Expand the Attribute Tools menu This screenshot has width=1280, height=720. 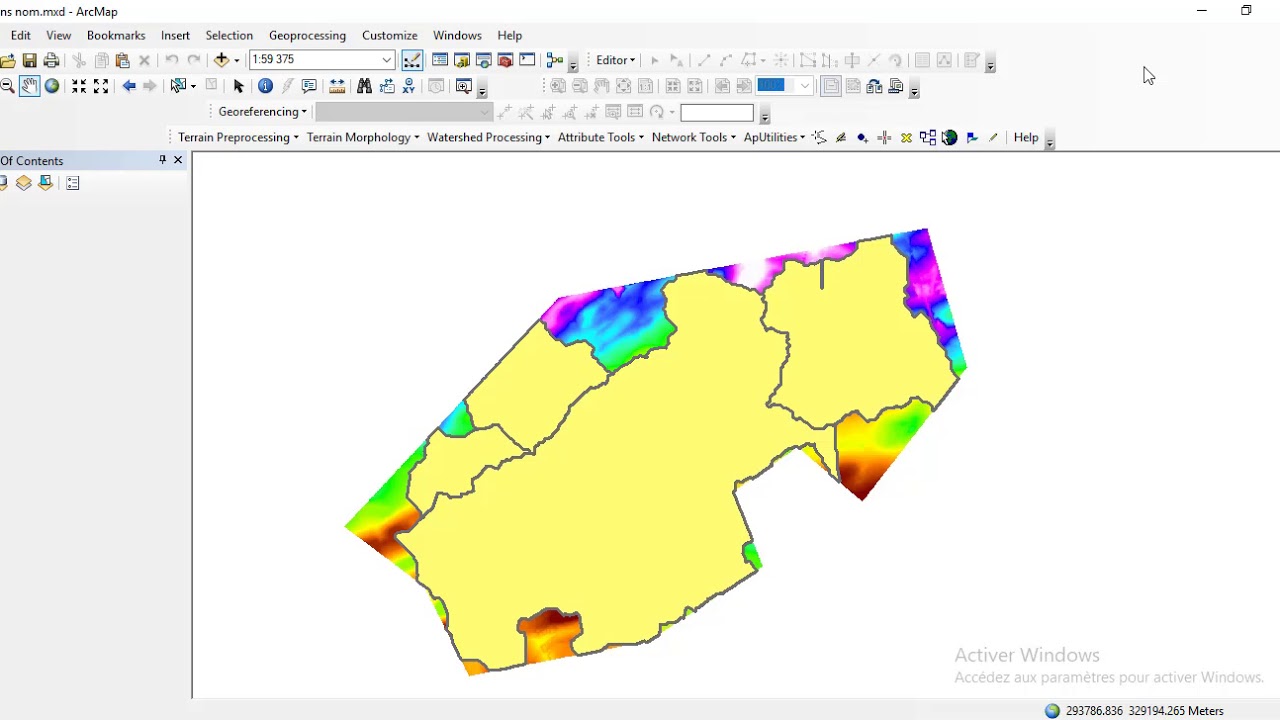tap(600, 137)
